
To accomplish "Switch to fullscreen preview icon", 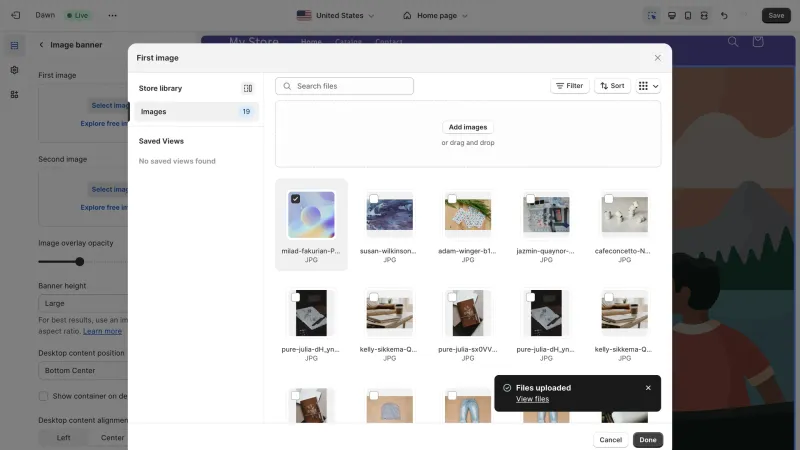I will point(704,15).
